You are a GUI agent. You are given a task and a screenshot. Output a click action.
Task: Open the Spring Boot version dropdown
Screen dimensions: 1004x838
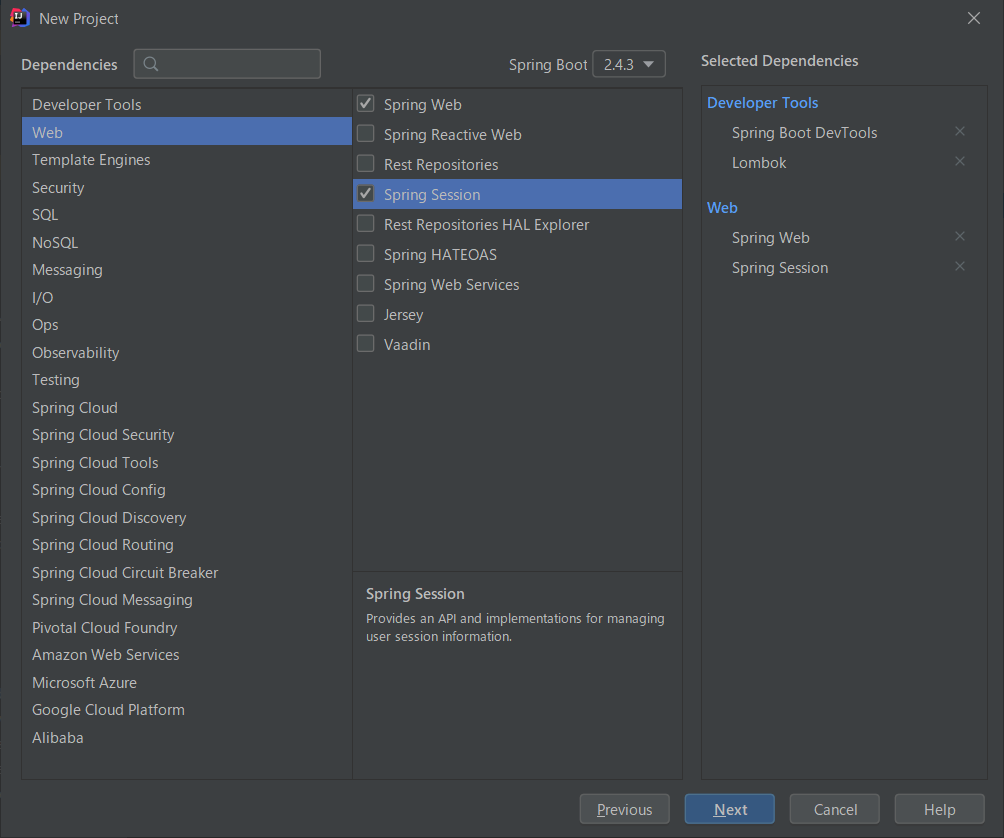tap(629, 64)
